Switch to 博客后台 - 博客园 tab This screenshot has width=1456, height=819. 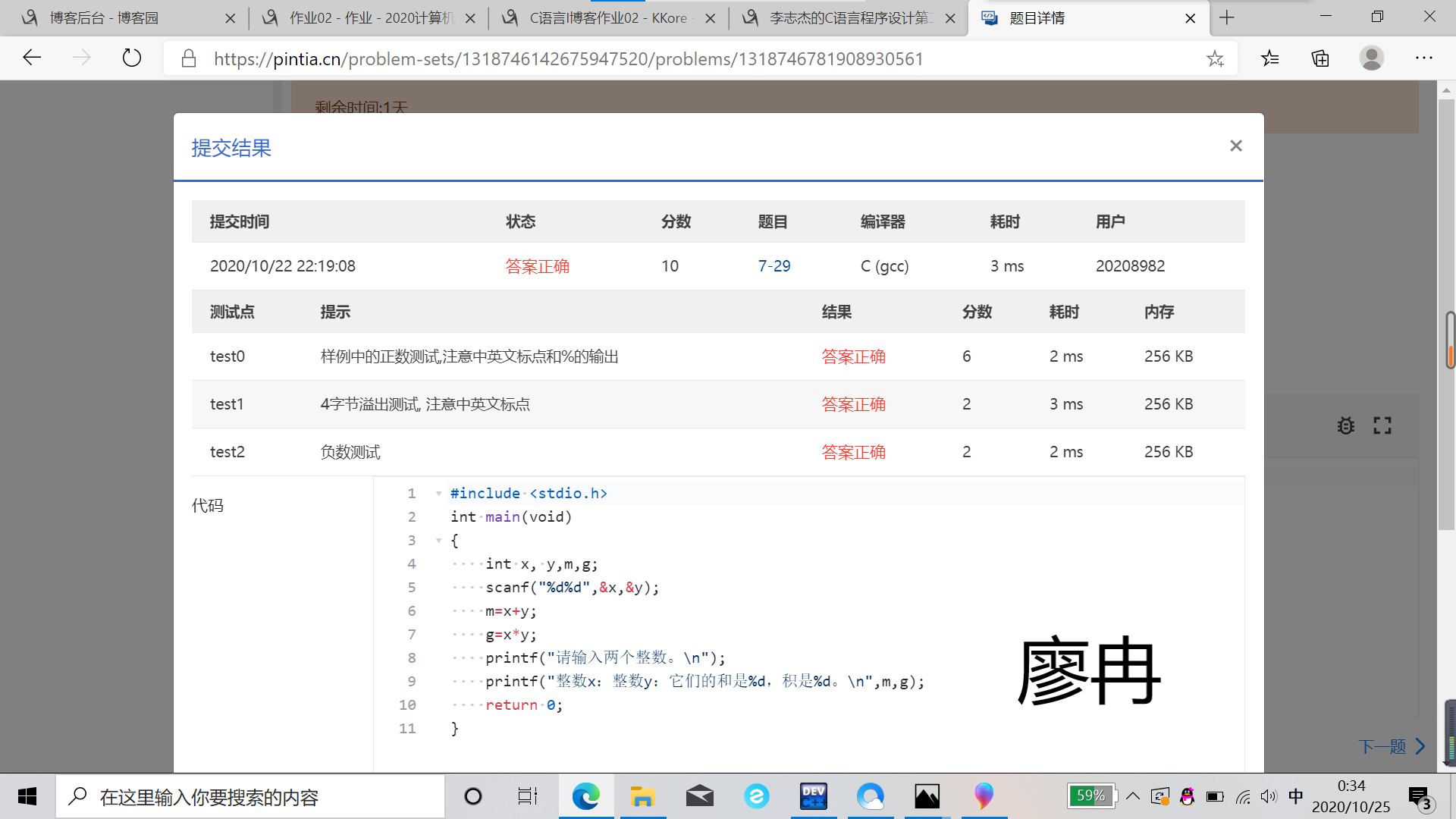point(104,18)
